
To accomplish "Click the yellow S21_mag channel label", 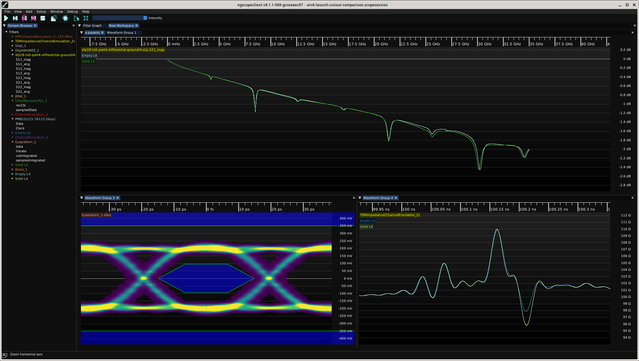I will (123, 50).
